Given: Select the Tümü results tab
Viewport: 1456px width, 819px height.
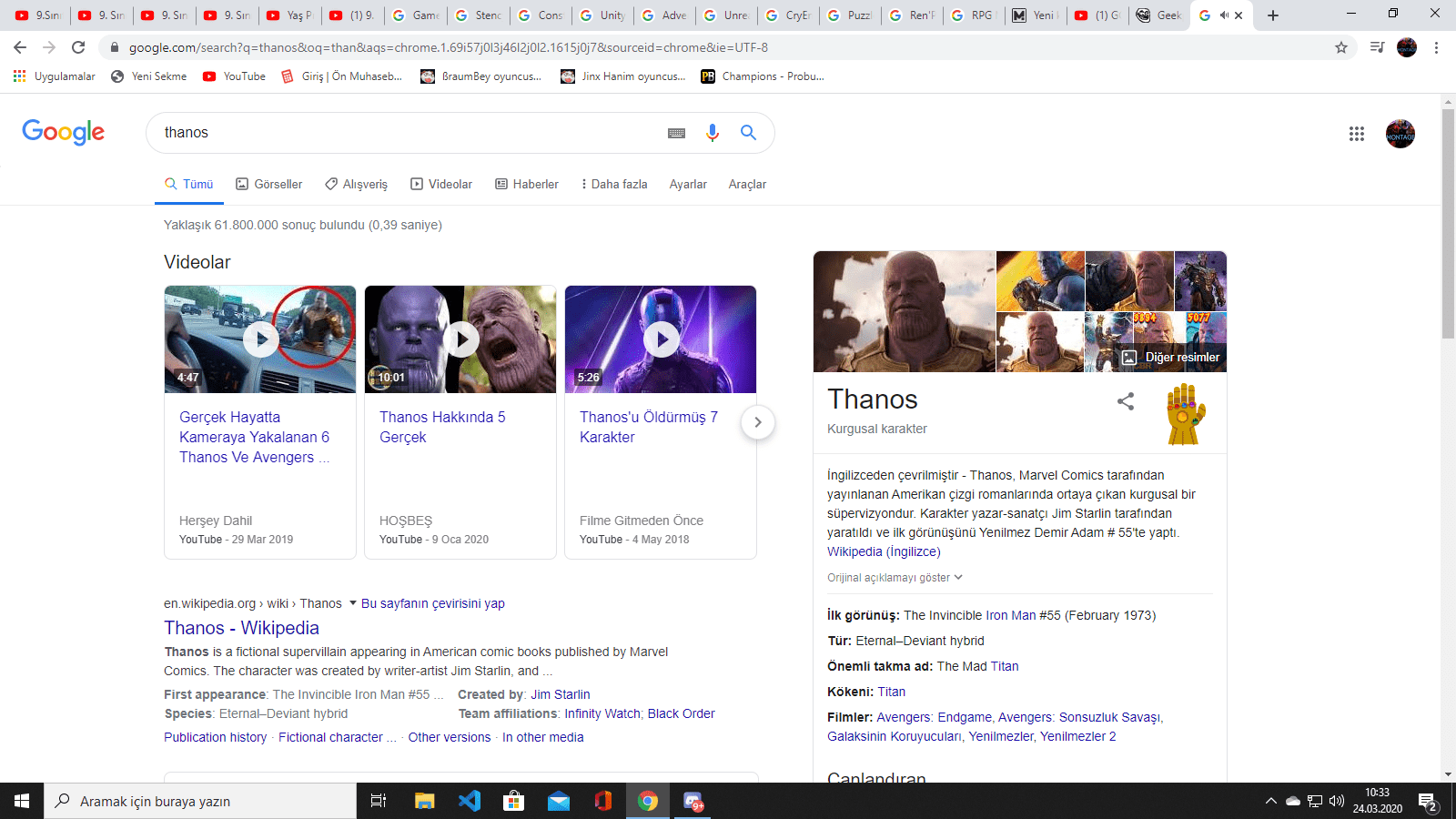Looking at the screenshot, I should click(x=189, y=184).
